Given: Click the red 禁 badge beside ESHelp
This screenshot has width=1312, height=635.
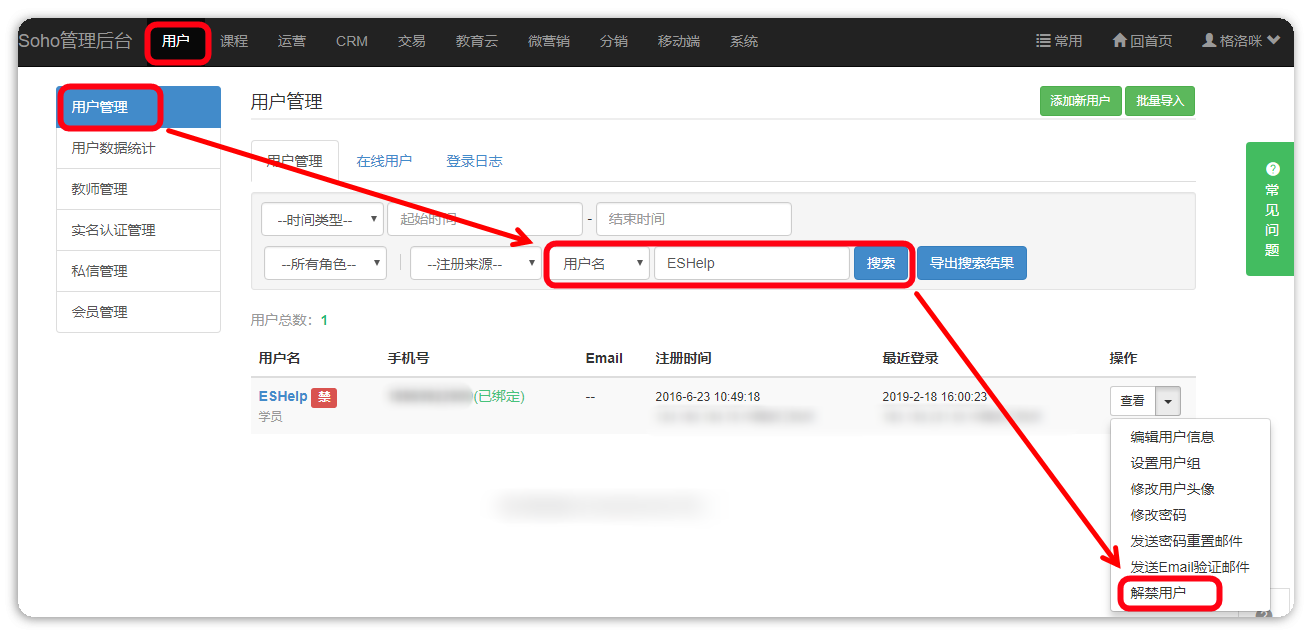Looking at the screenshot, I should (x=324, y=397).
